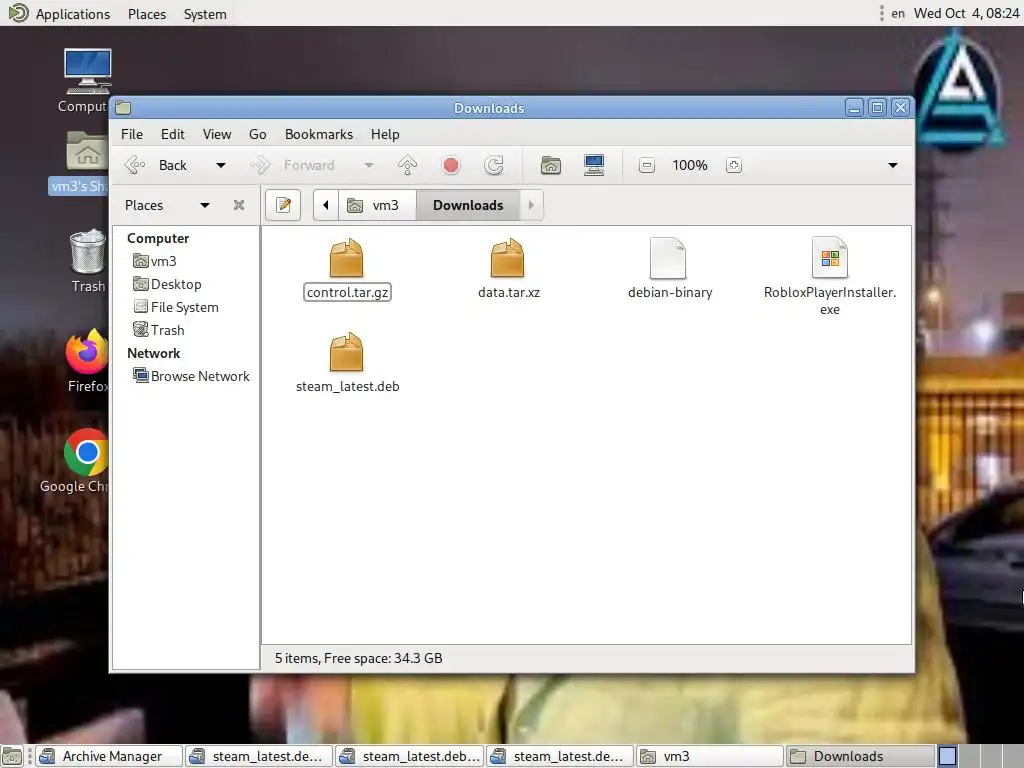Click the 100% zoom level label
The height and width of the screenshot is (768, 1024).
690,165
